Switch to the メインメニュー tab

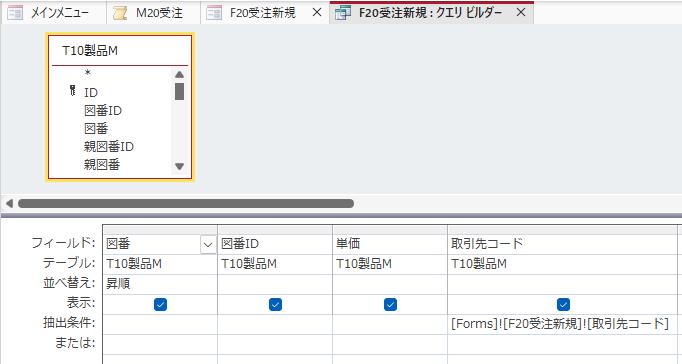[53, 13]
